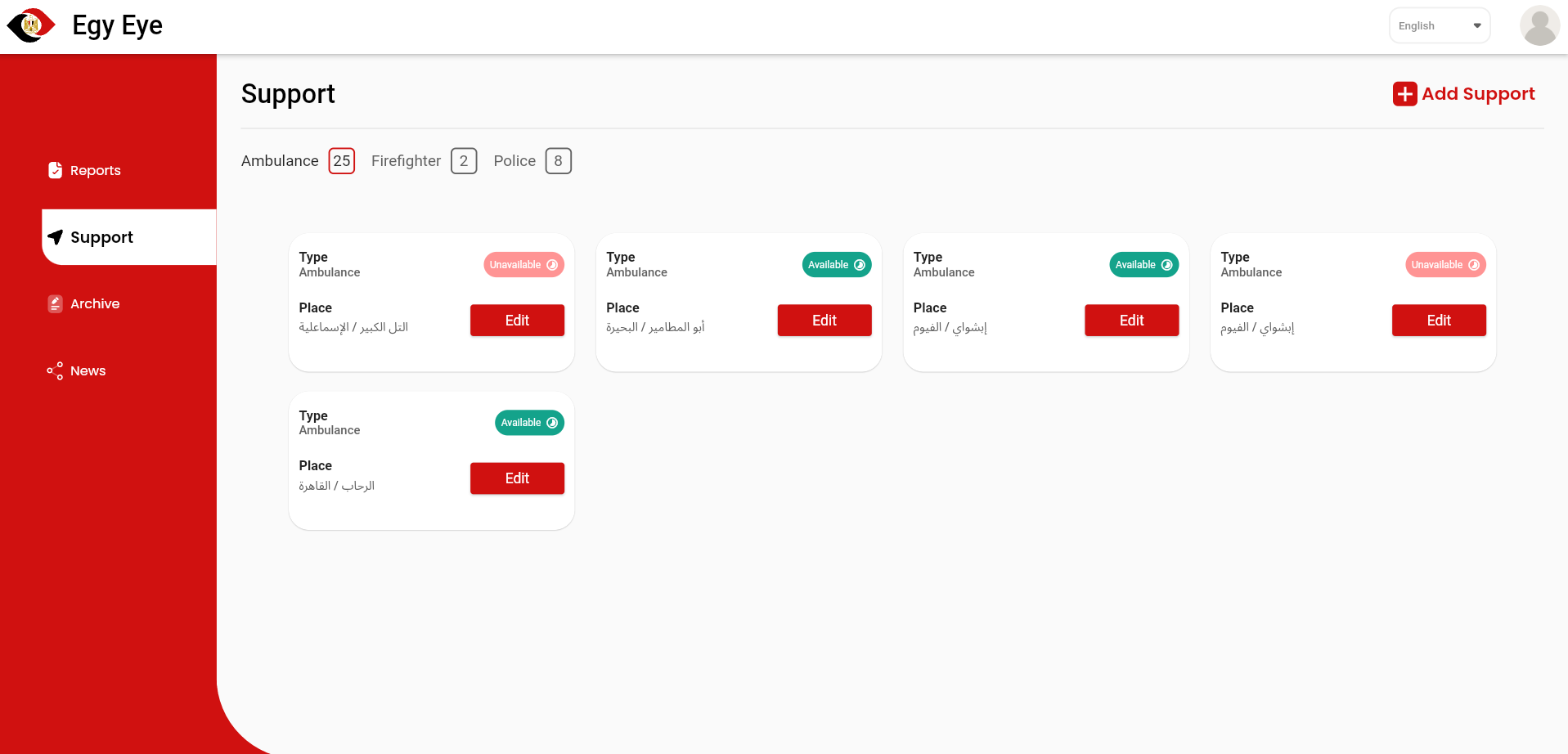Click the paper-plane icon next to Support
Image resolution: width=1568 pixels, height=754 pixels.
pos(56,237)
